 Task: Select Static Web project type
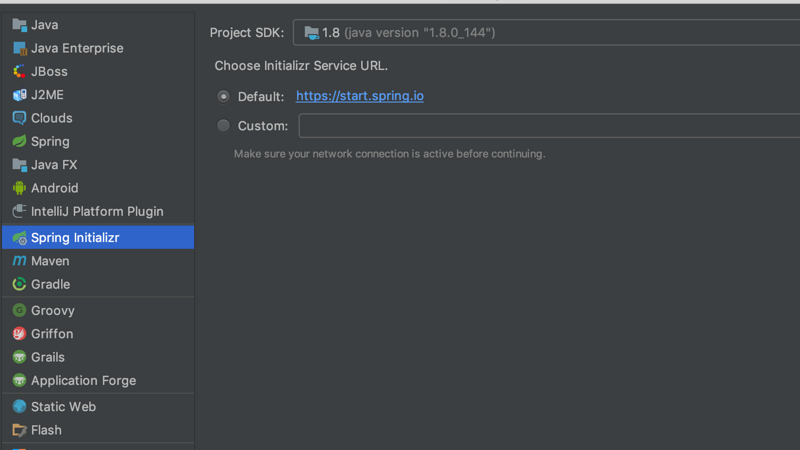pyautogui.click(x=63, y=407)
